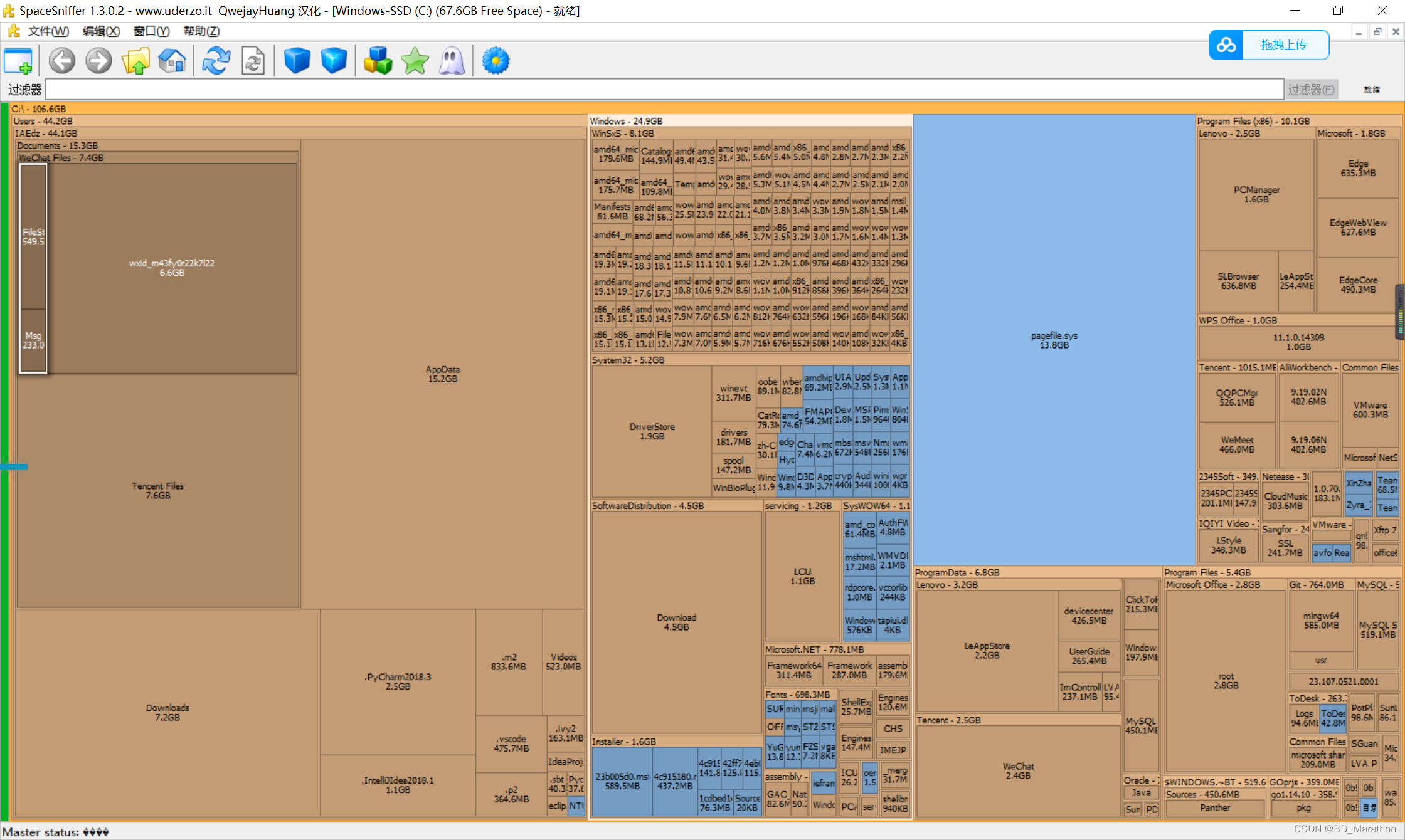1405x840 pixels.
Task: Click the 拖拽上传 button
Action: [1285, 45]
